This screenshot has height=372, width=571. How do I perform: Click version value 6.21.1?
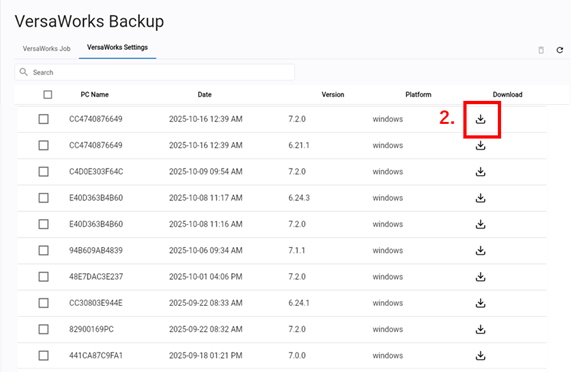[x=299, y=145]
